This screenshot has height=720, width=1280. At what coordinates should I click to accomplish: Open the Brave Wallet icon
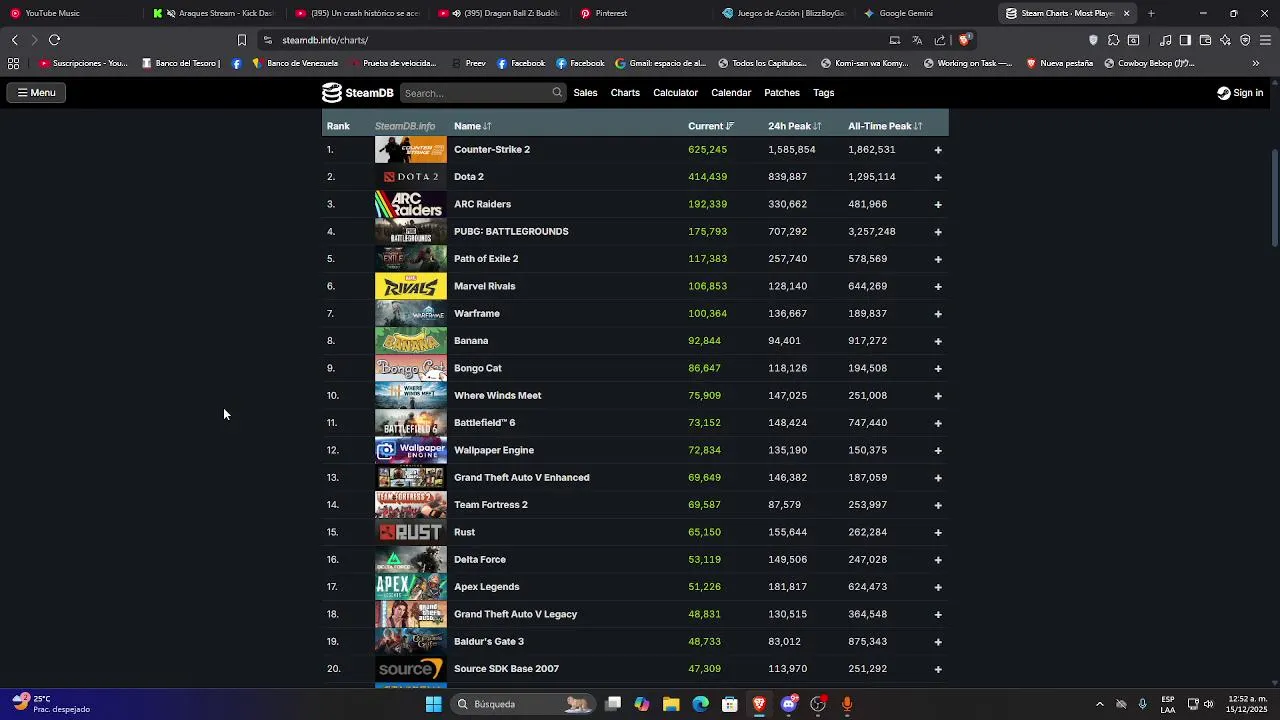pyautogui.click(x=1205, y=40)
